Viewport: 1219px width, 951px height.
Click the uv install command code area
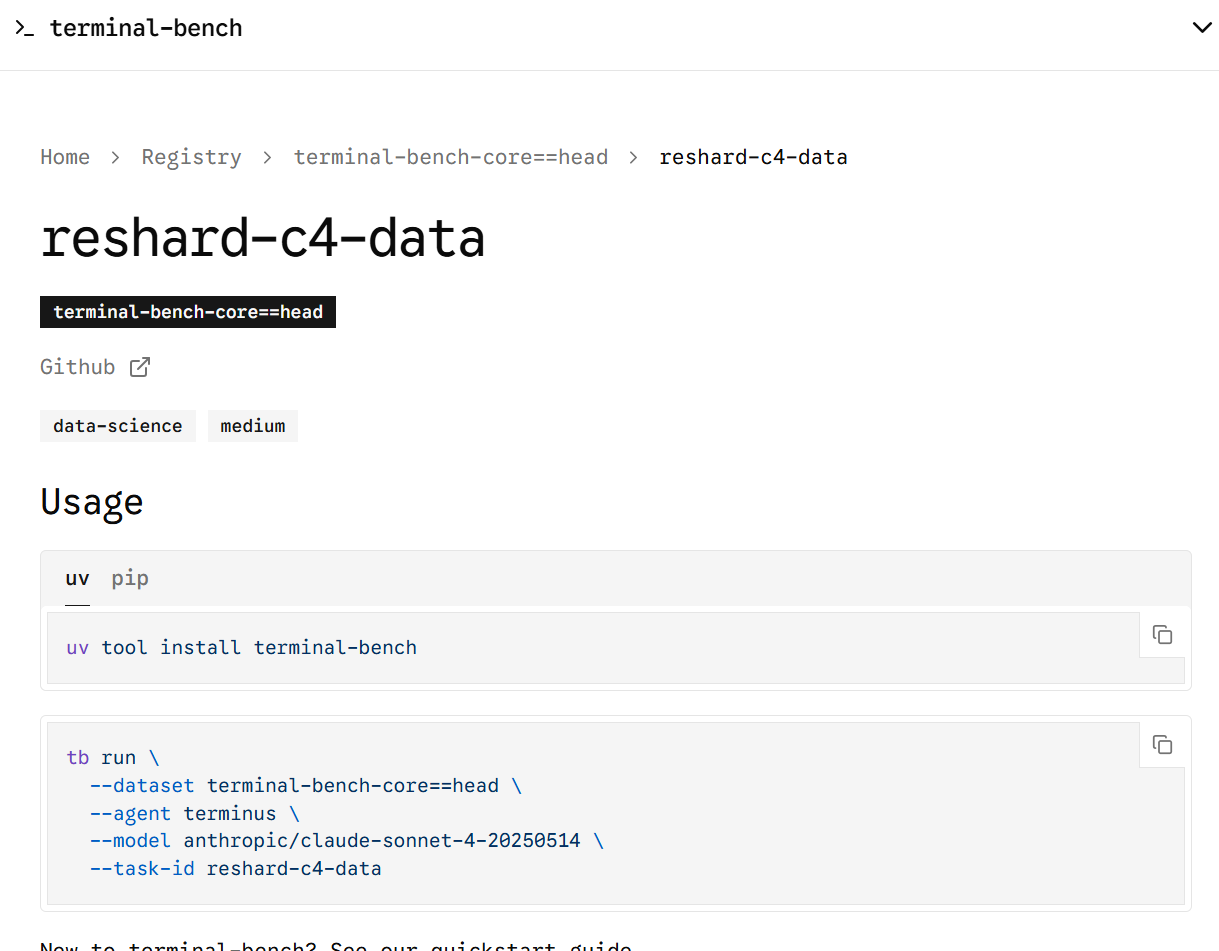(242, 647)
